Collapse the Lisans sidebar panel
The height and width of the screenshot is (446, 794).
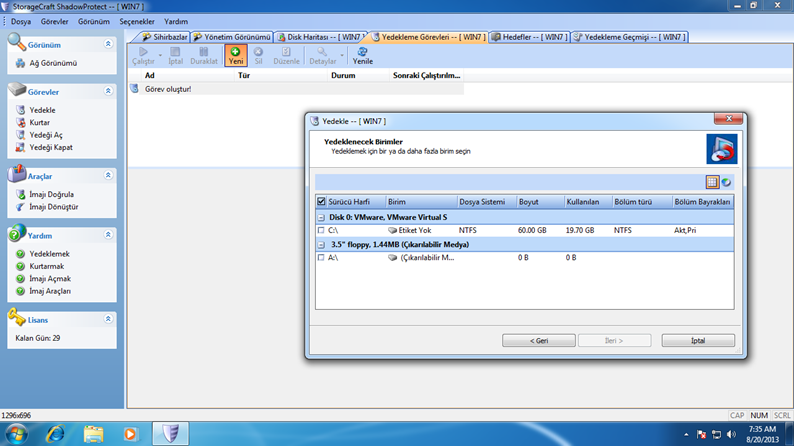point(108,319)
